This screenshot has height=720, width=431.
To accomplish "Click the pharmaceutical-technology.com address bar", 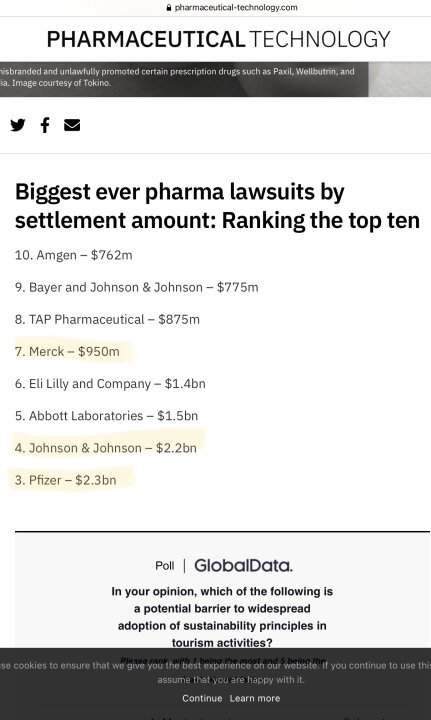I will tap(232, 7).
